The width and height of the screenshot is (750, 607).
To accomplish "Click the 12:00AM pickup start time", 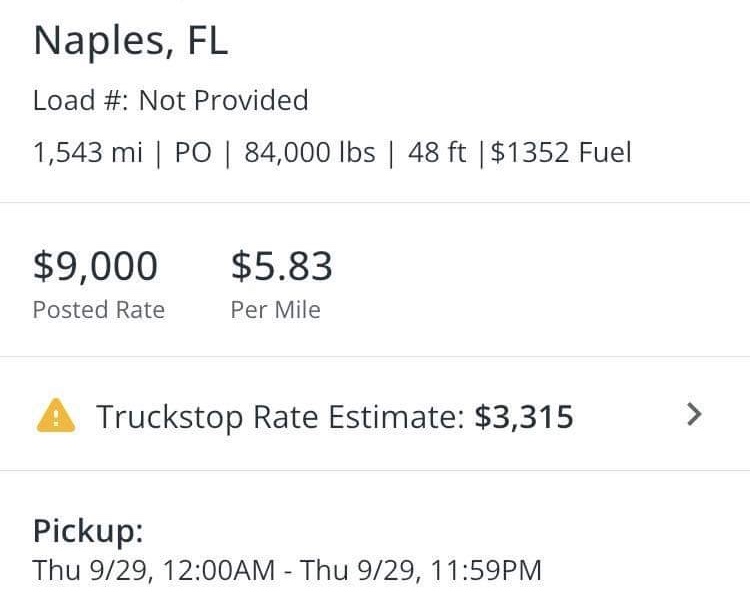I will 219,570.
